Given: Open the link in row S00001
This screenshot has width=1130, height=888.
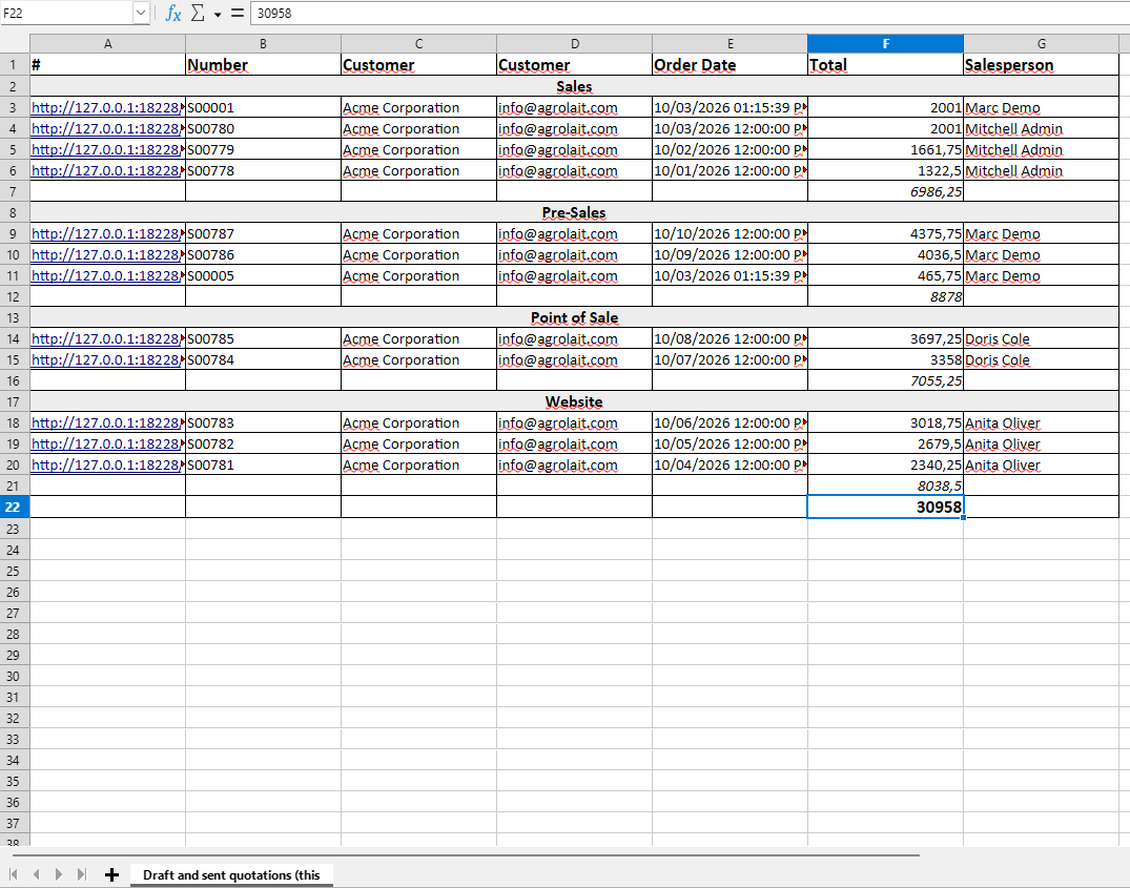Looking at the screenshot, I should pos(107,107).
